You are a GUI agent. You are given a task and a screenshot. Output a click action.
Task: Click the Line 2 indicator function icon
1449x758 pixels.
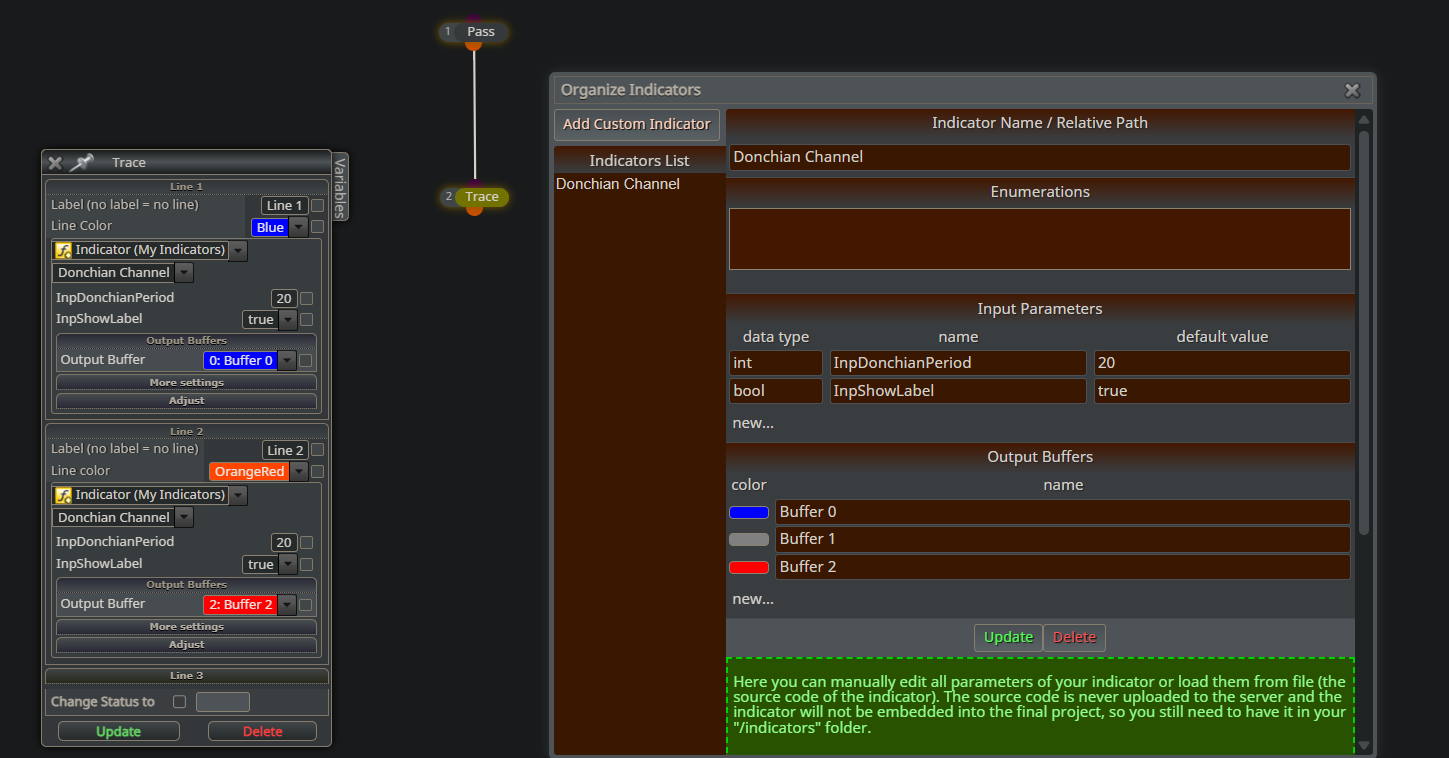click(63, 495)
